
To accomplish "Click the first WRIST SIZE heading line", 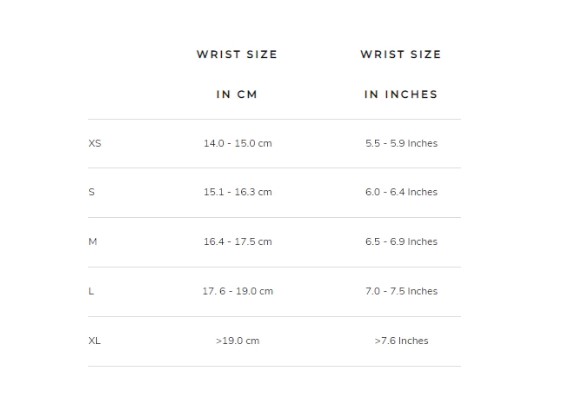I will point(237,54).
